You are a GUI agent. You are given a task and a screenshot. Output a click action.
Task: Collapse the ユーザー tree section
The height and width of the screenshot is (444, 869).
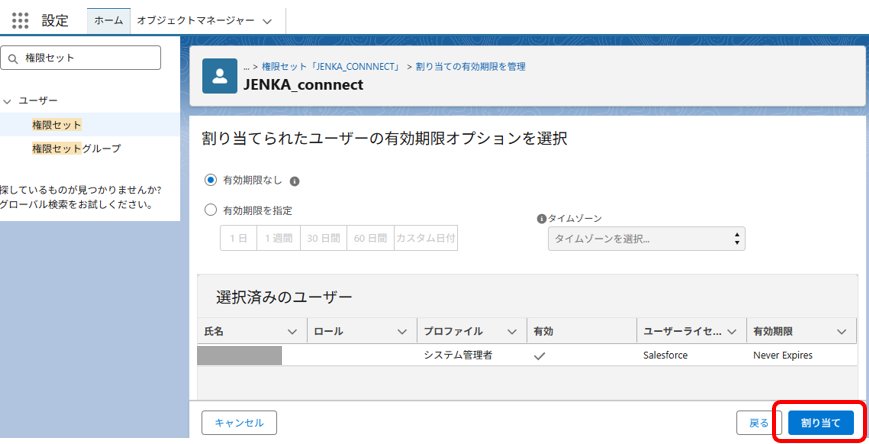(x=7, y=101)
